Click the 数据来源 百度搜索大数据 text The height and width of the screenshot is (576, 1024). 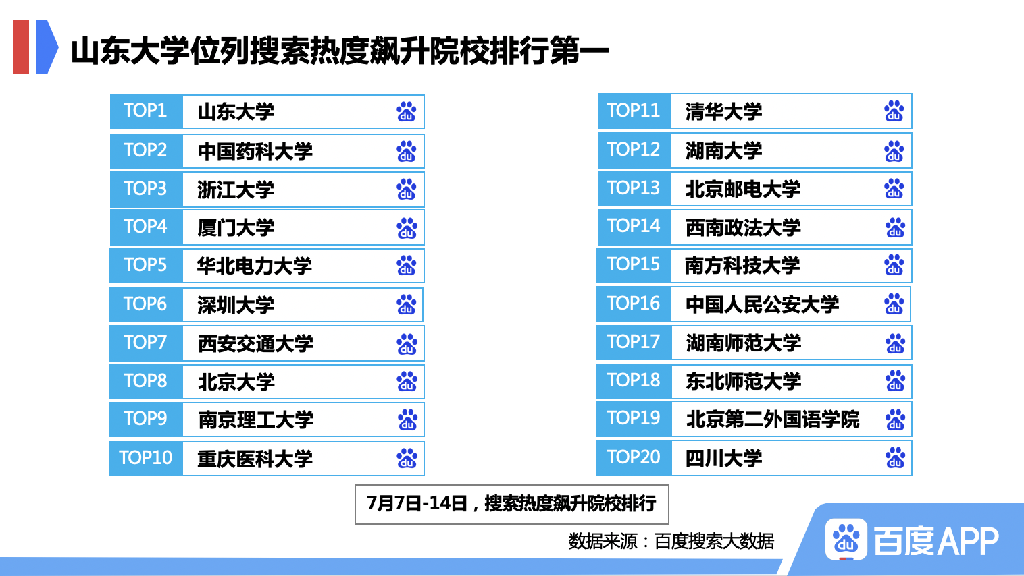[x=670, y=541]
